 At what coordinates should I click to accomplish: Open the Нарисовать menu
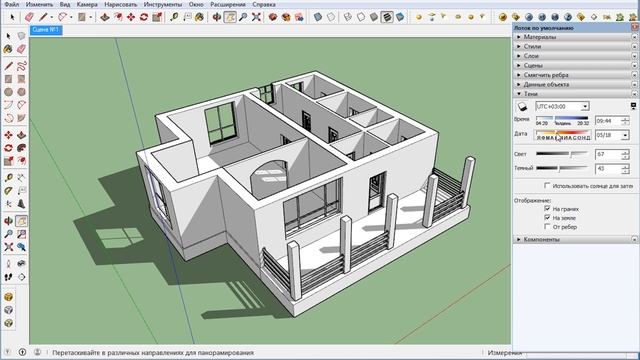[x=120, y=4]
